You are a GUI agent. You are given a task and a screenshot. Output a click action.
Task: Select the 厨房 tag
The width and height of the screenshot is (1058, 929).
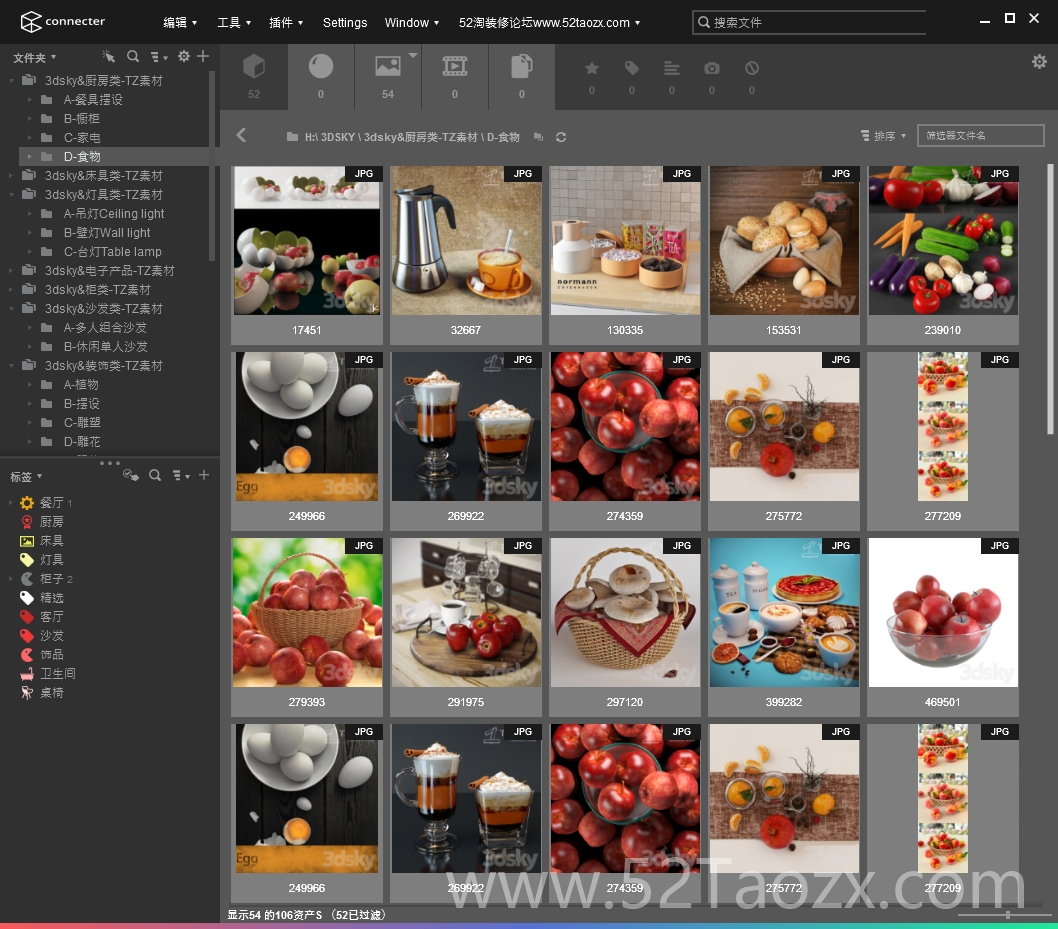point(51,522)
